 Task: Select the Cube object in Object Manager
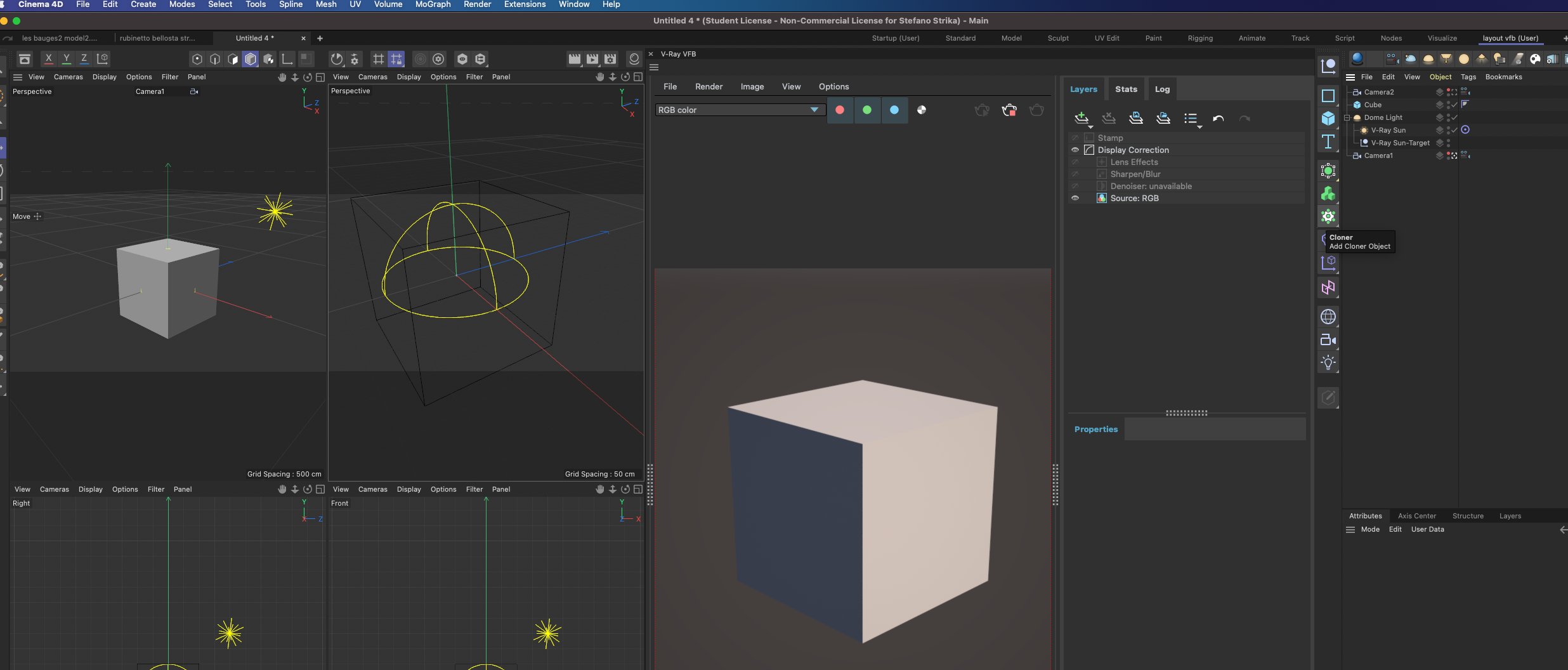coord(1373,105)
